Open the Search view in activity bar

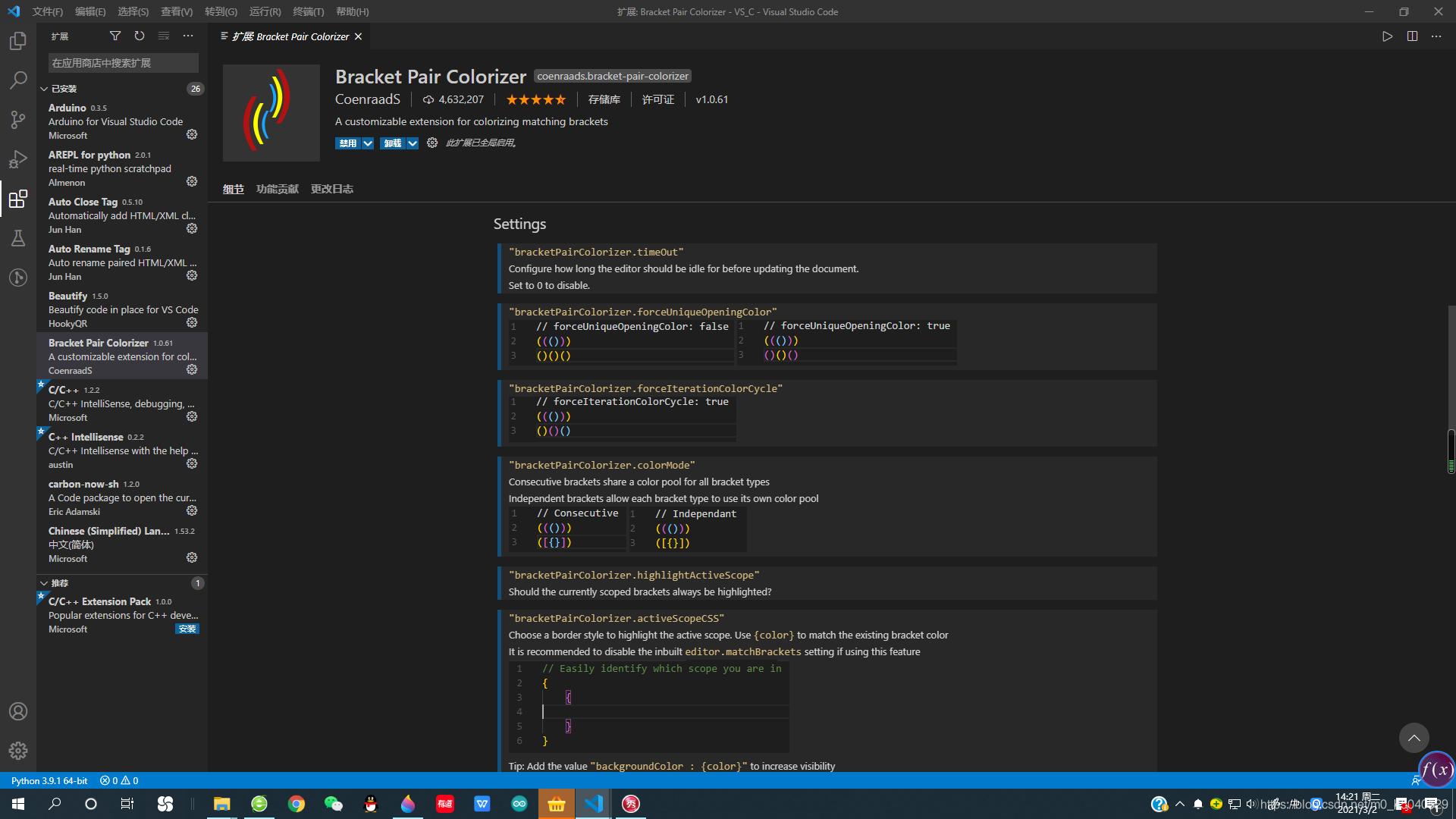click(18, 80)
